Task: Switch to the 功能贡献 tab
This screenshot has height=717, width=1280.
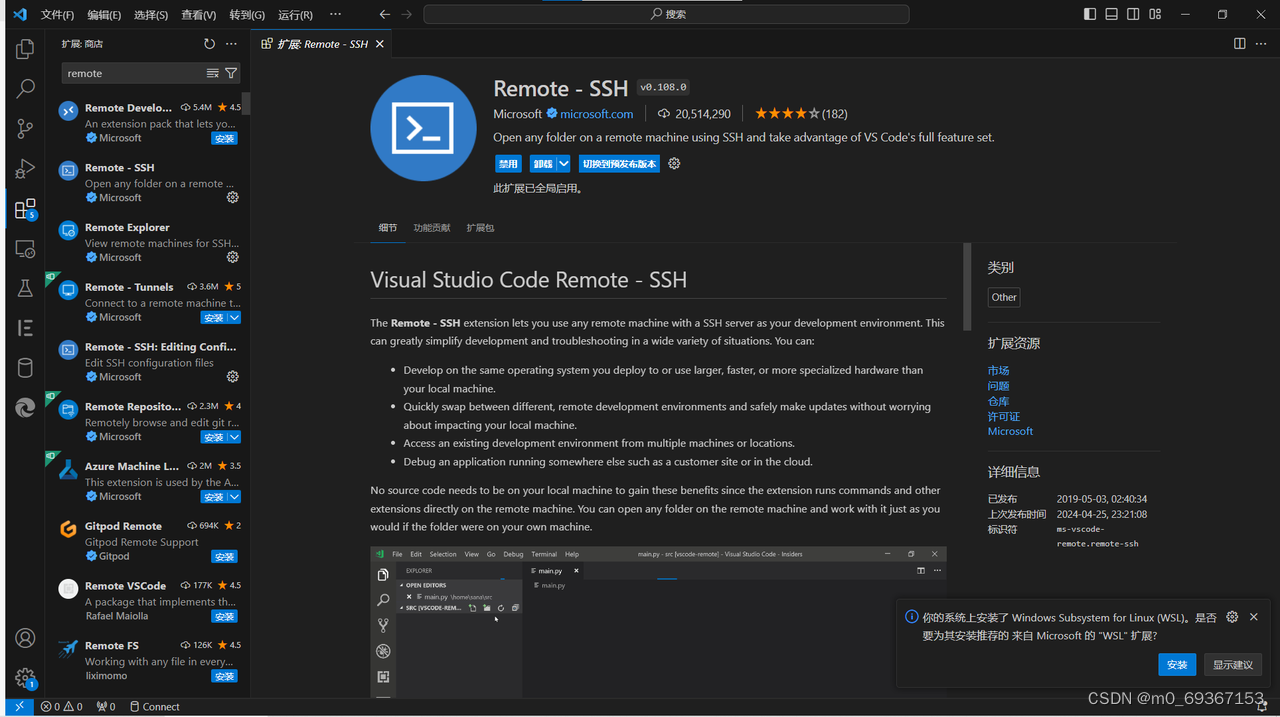Action: coord(432,228)
